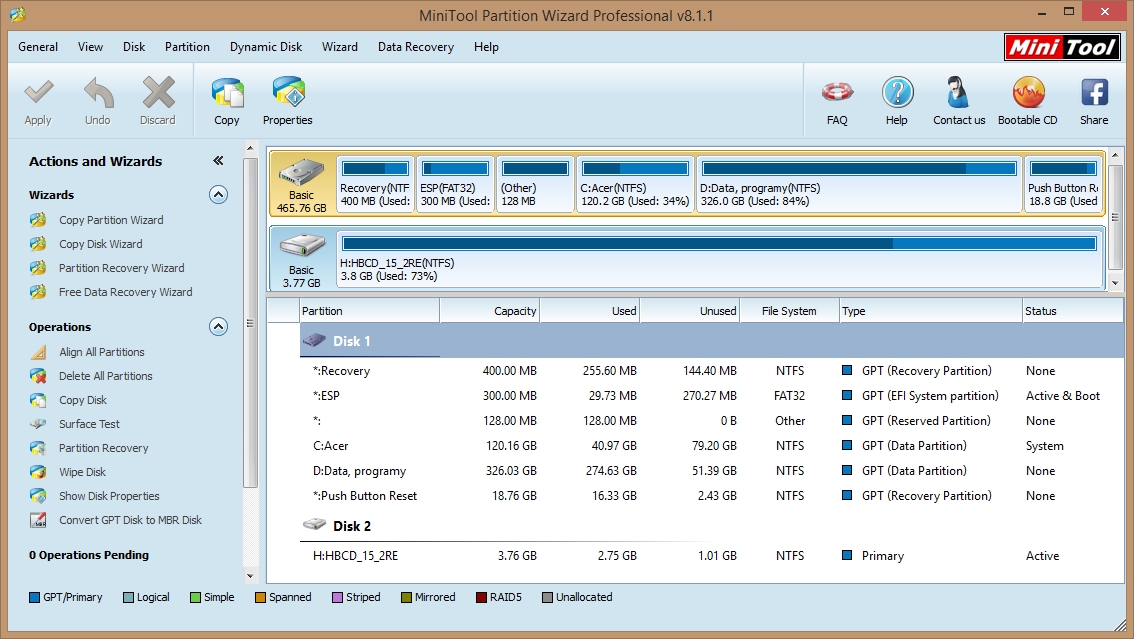Open the Dynamic Disk menu
Screen dimensions: 1134x639
(x=266, y=47)
